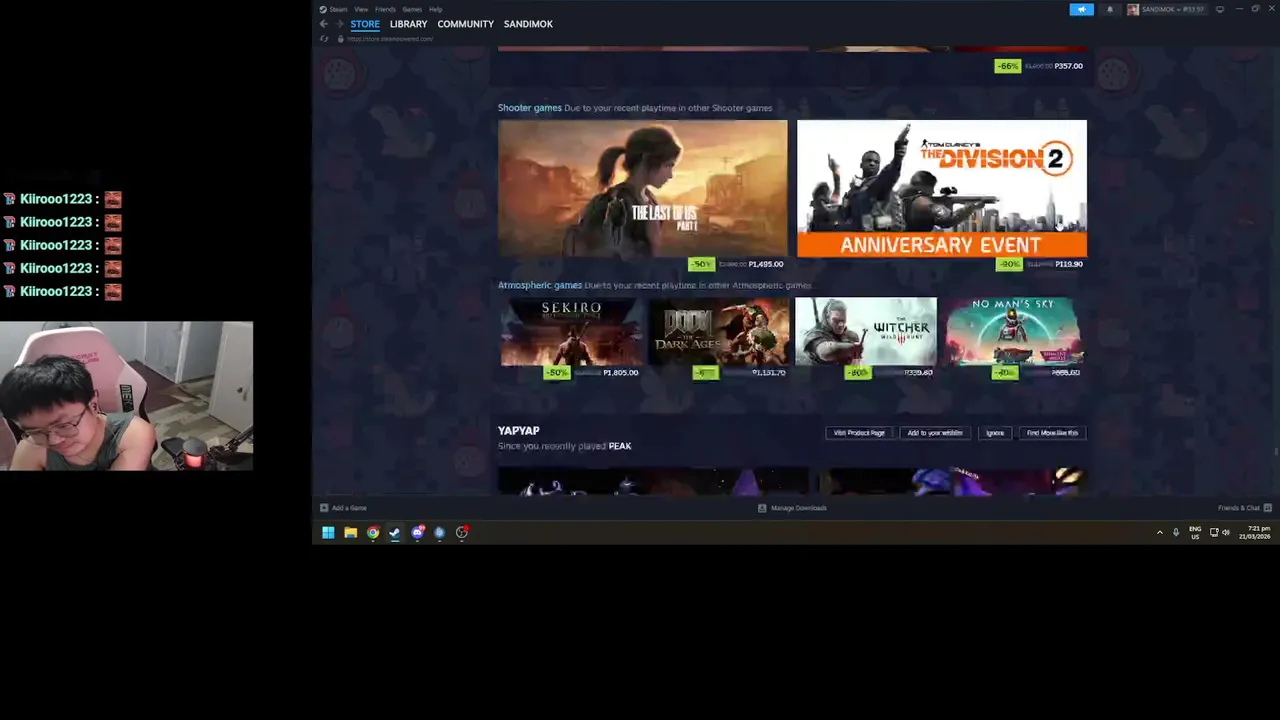
Task: Click the ENG US language indicator
Action: pos(1195,532)
